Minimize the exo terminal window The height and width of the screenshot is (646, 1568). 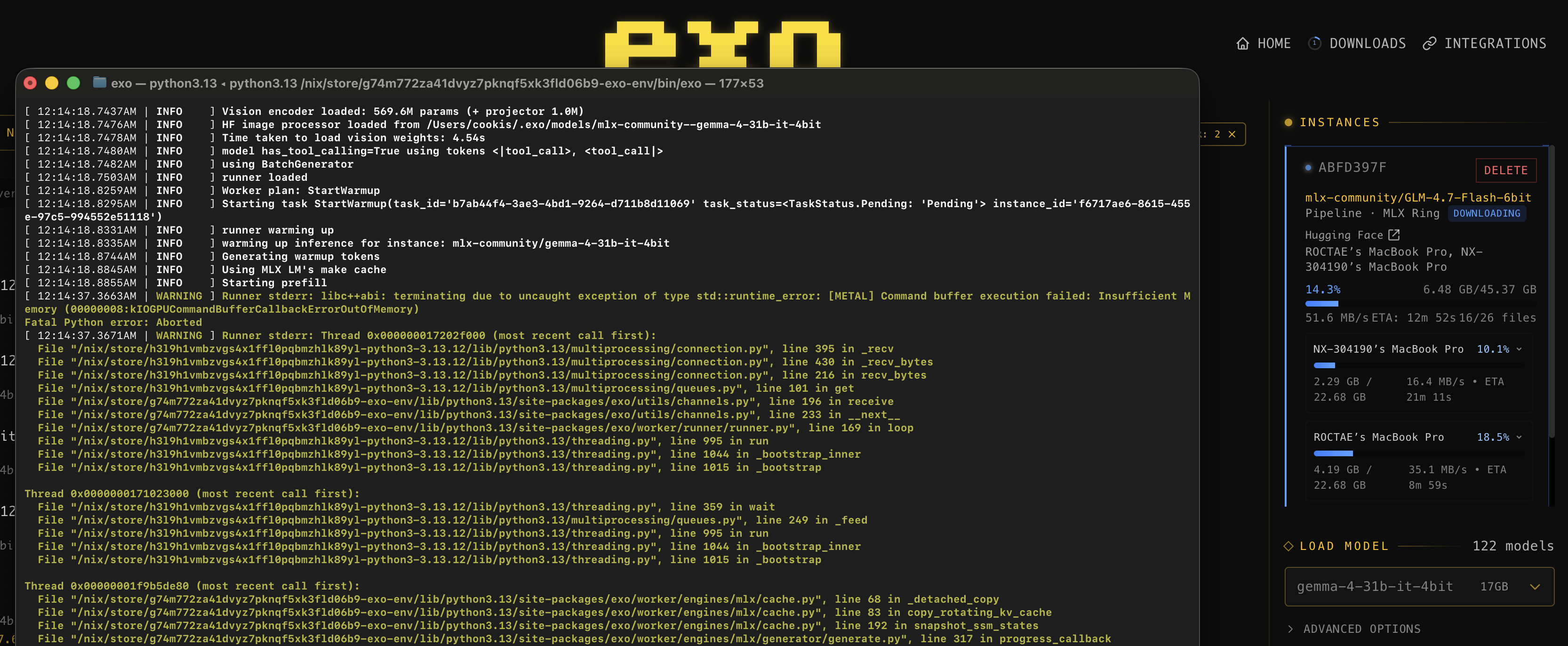pos(52,83)
